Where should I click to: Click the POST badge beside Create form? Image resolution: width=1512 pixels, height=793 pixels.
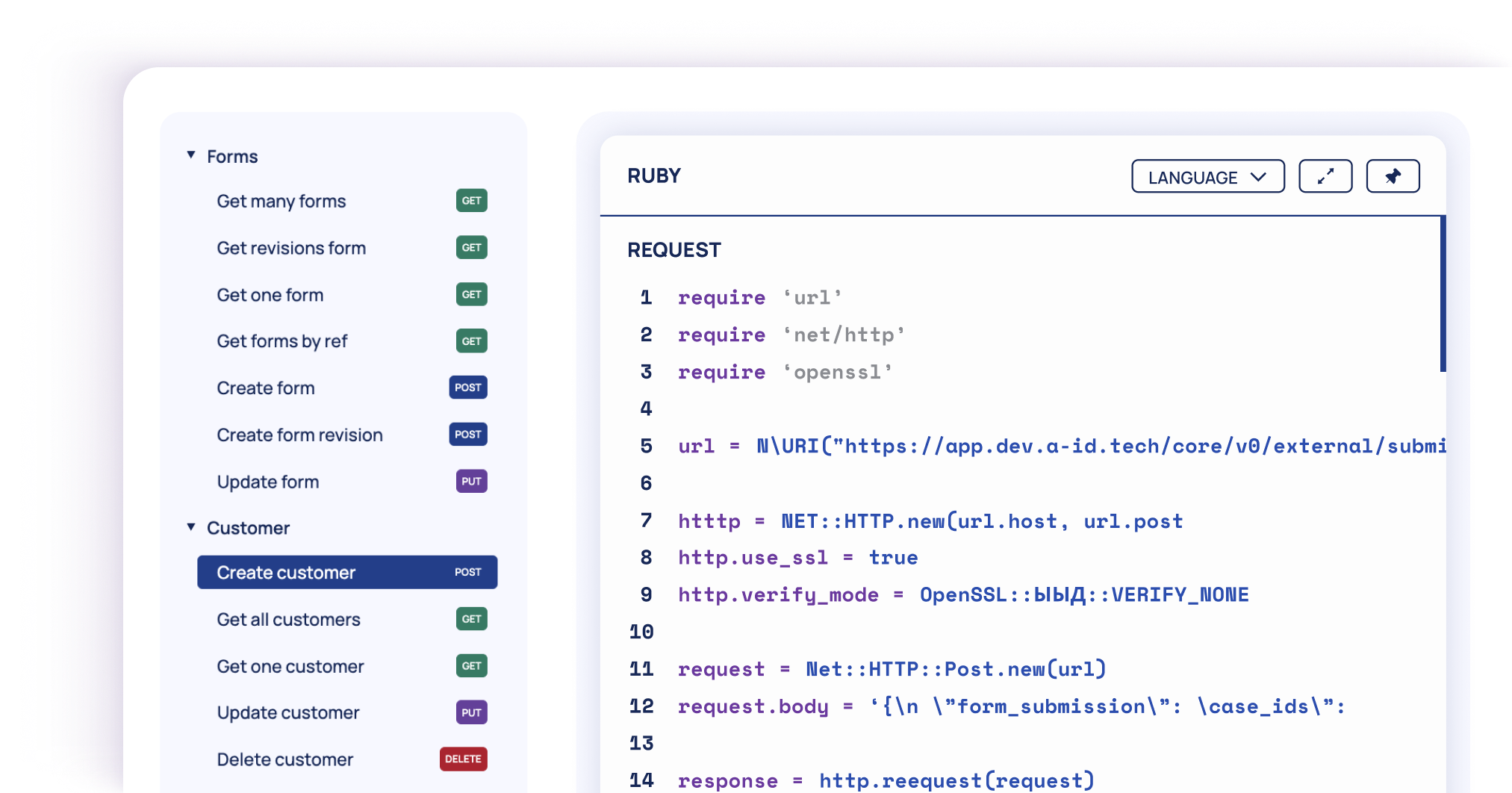468,388
